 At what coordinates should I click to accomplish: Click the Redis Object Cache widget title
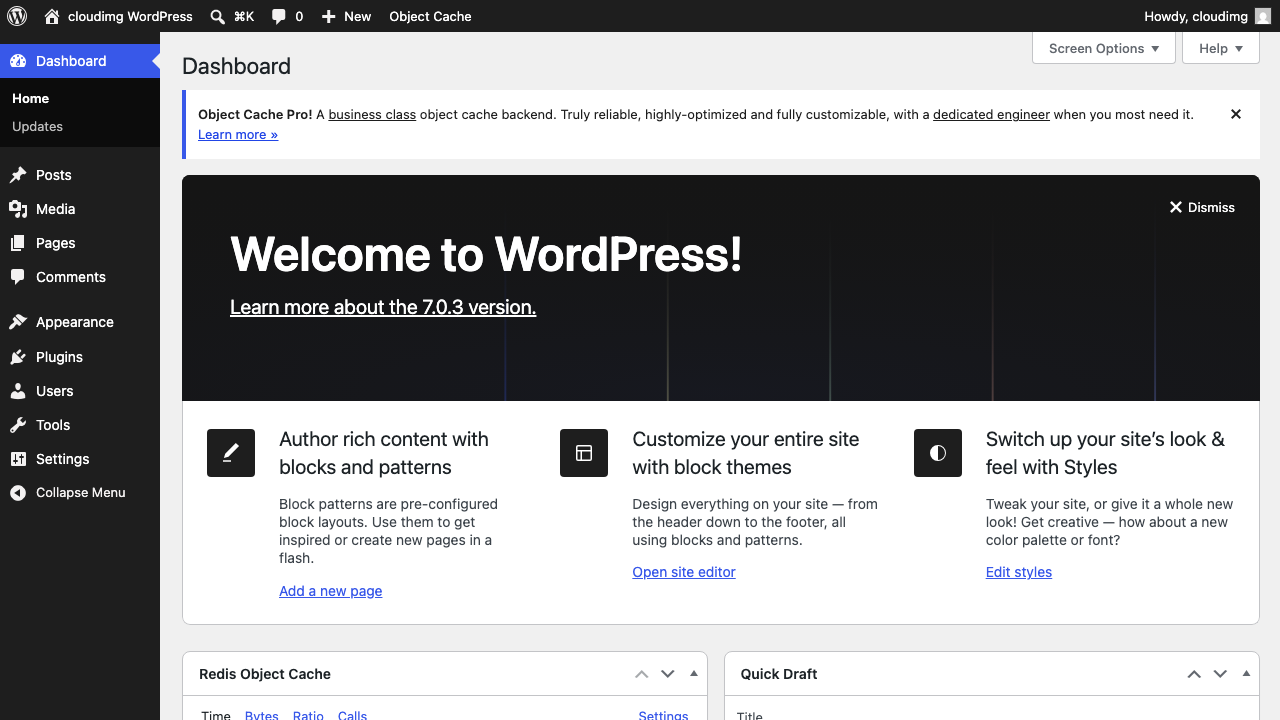click(265, 674)
